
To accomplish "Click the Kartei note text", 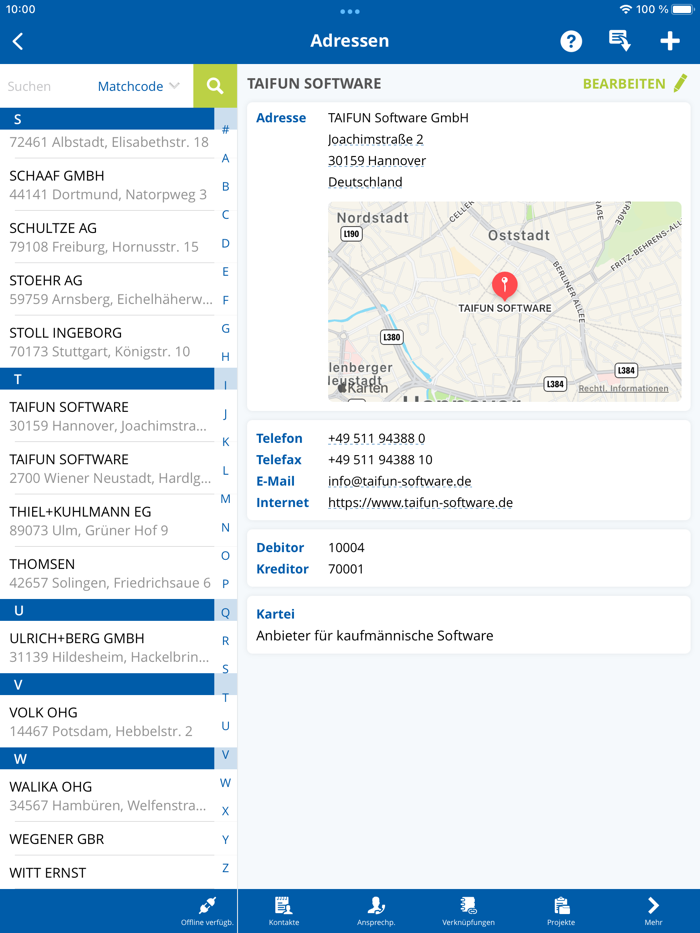I will click(x=375, y=635).
